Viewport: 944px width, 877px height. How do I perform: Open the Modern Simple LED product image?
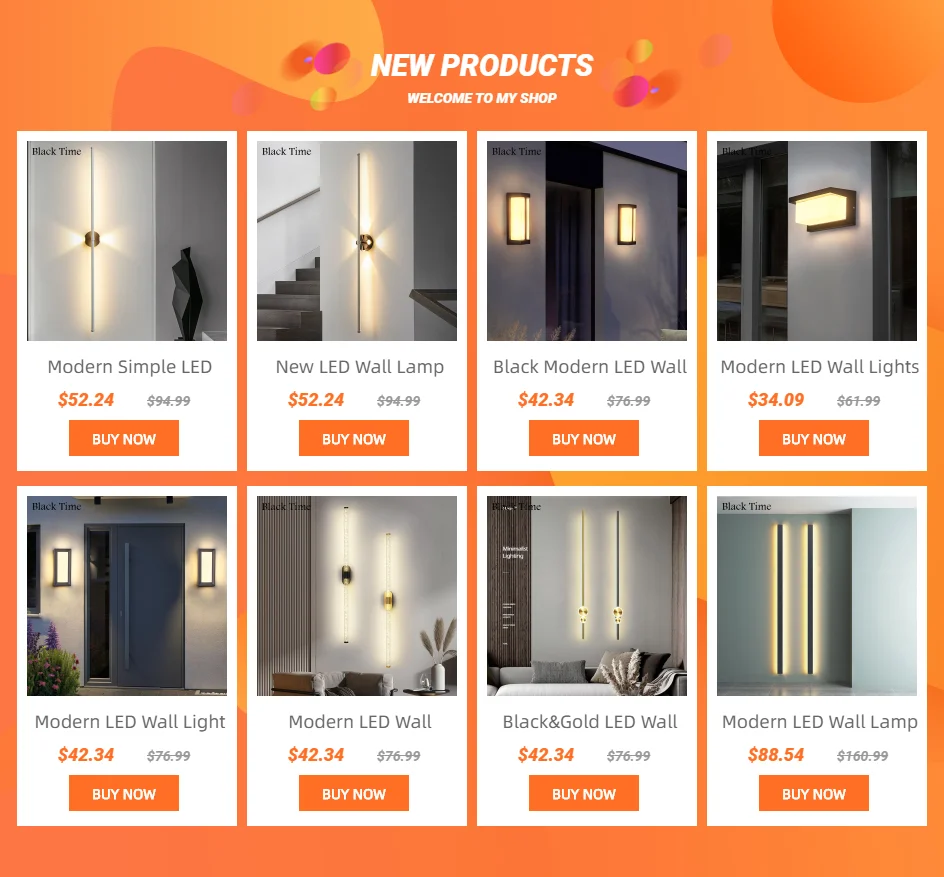pyautogui.click(x=127, y=241)
